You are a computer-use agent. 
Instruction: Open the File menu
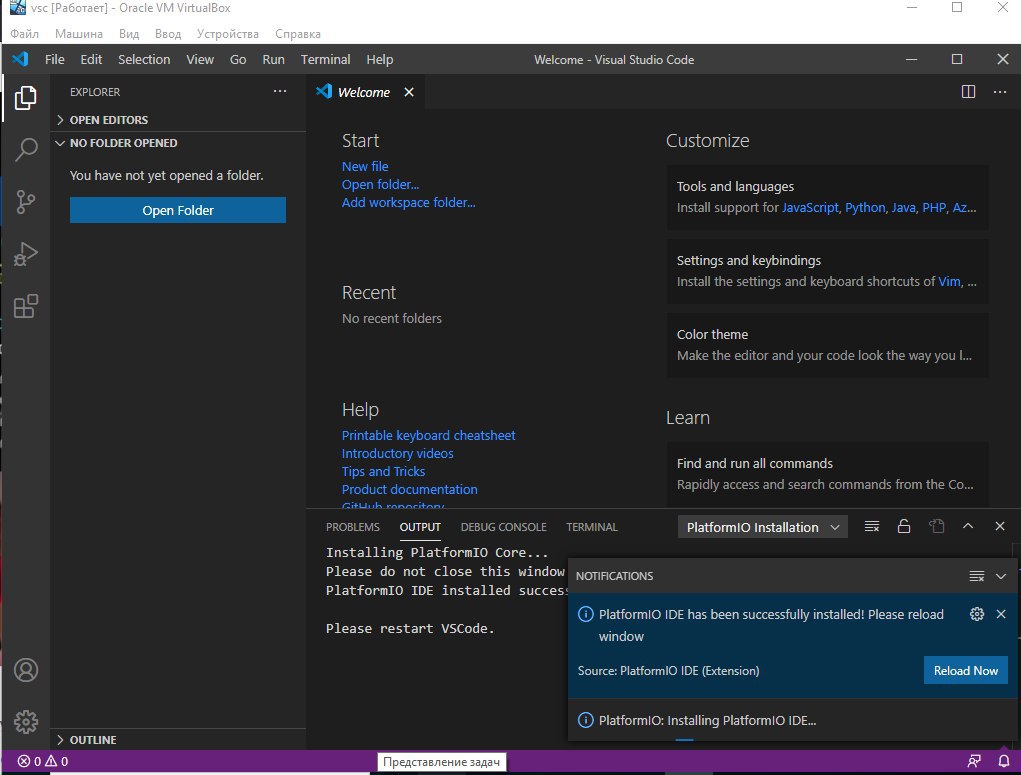click(x=55, y=59)
